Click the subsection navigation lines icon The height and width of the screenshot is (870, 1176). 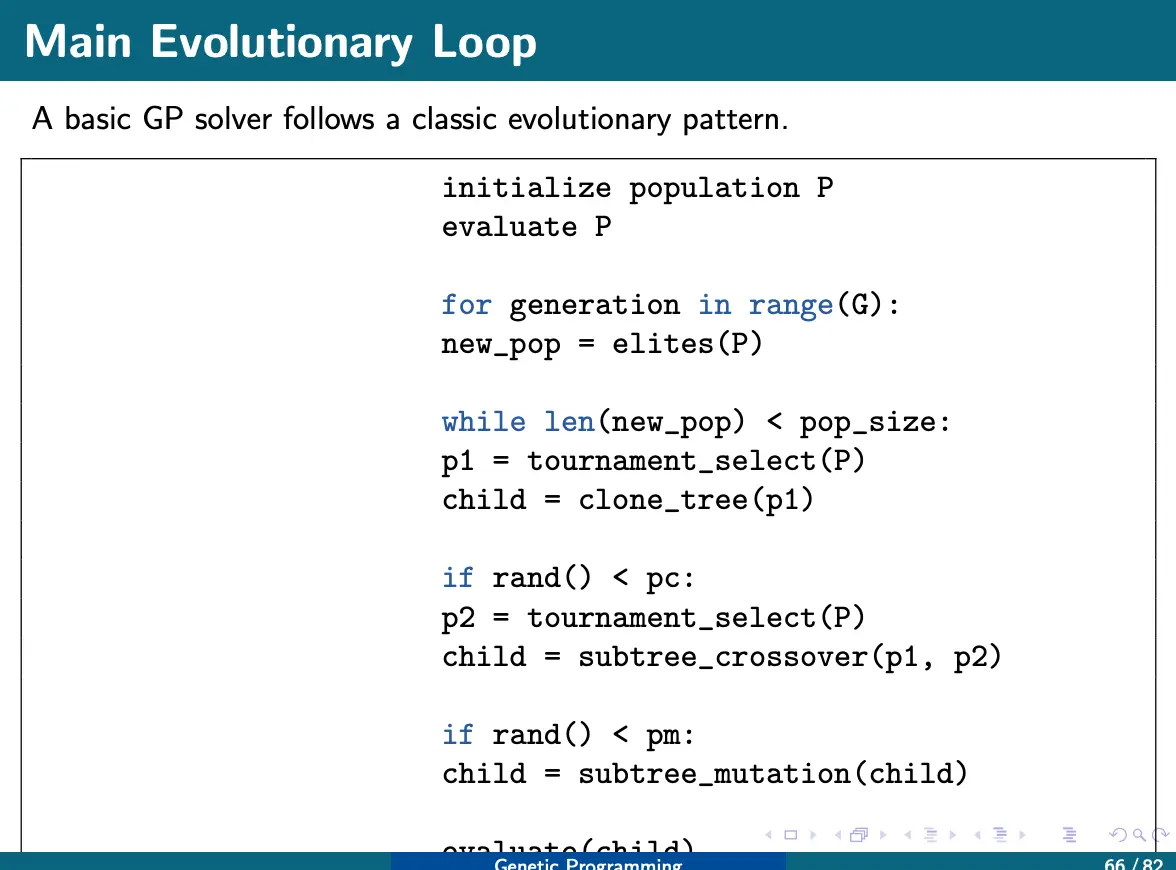[930, 835]
